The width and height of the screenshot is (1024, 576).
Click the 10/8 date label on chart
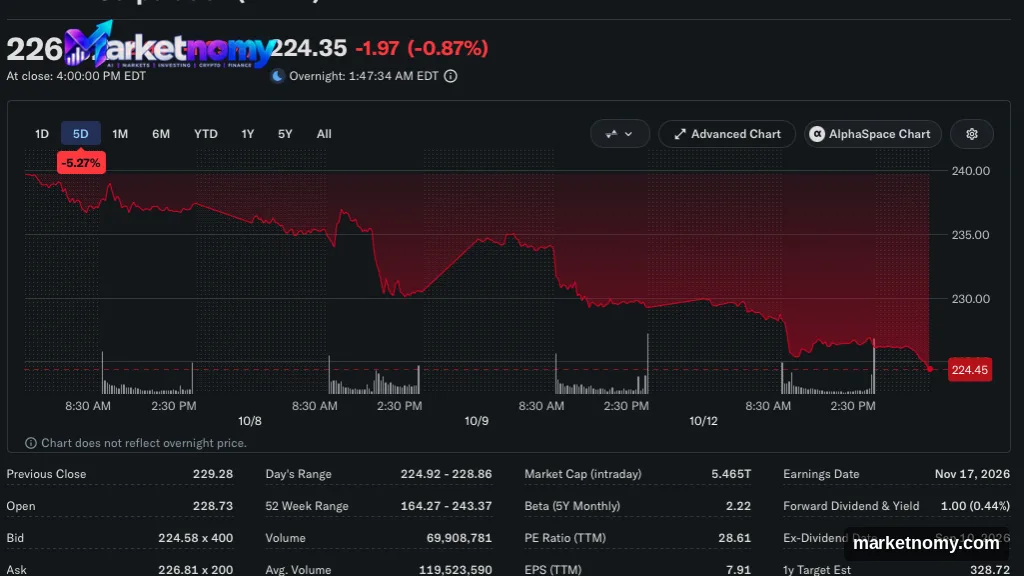click(249, 421)
